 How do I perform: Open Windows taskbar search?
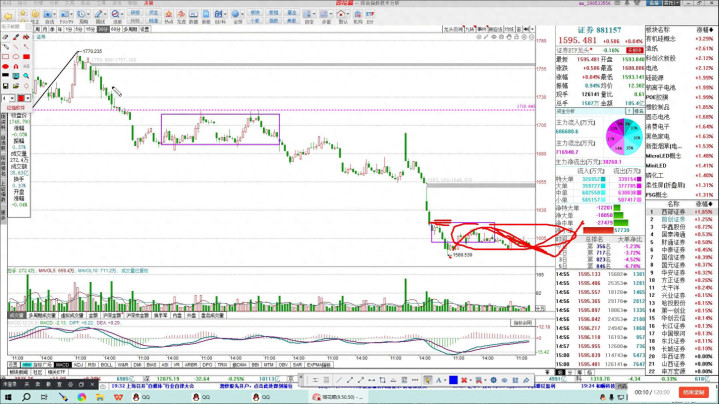click(26, 397)
